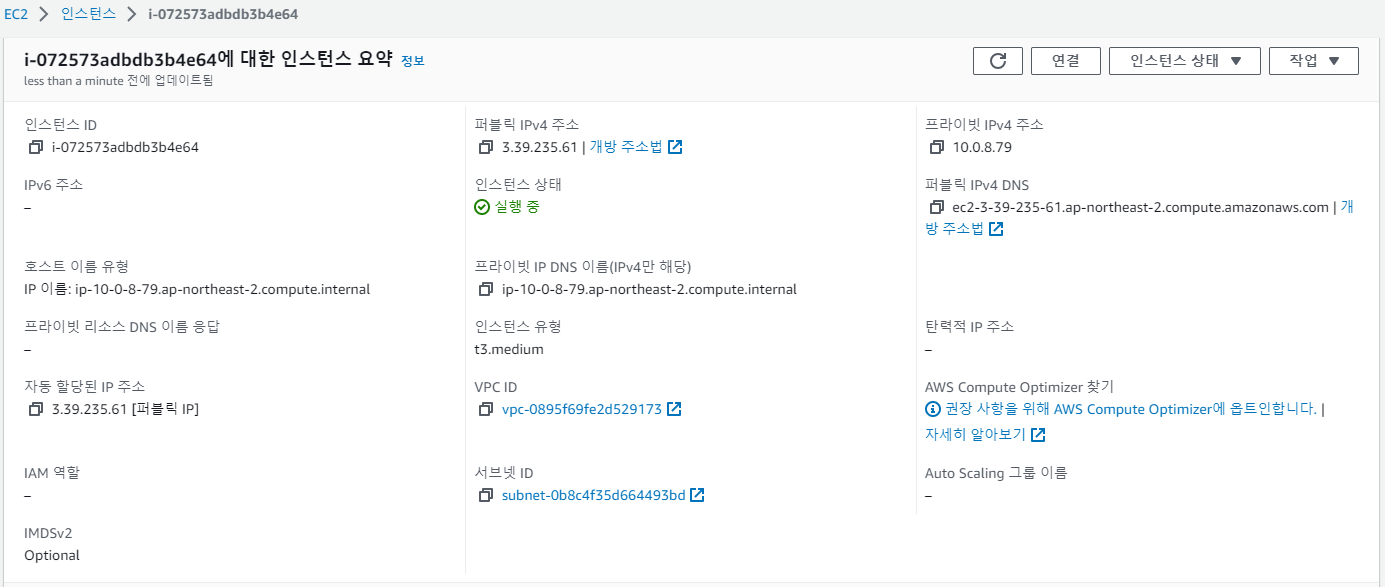
Task: Copy the subnet ID value
Action: pyautogui.click(x=486, y=495)
